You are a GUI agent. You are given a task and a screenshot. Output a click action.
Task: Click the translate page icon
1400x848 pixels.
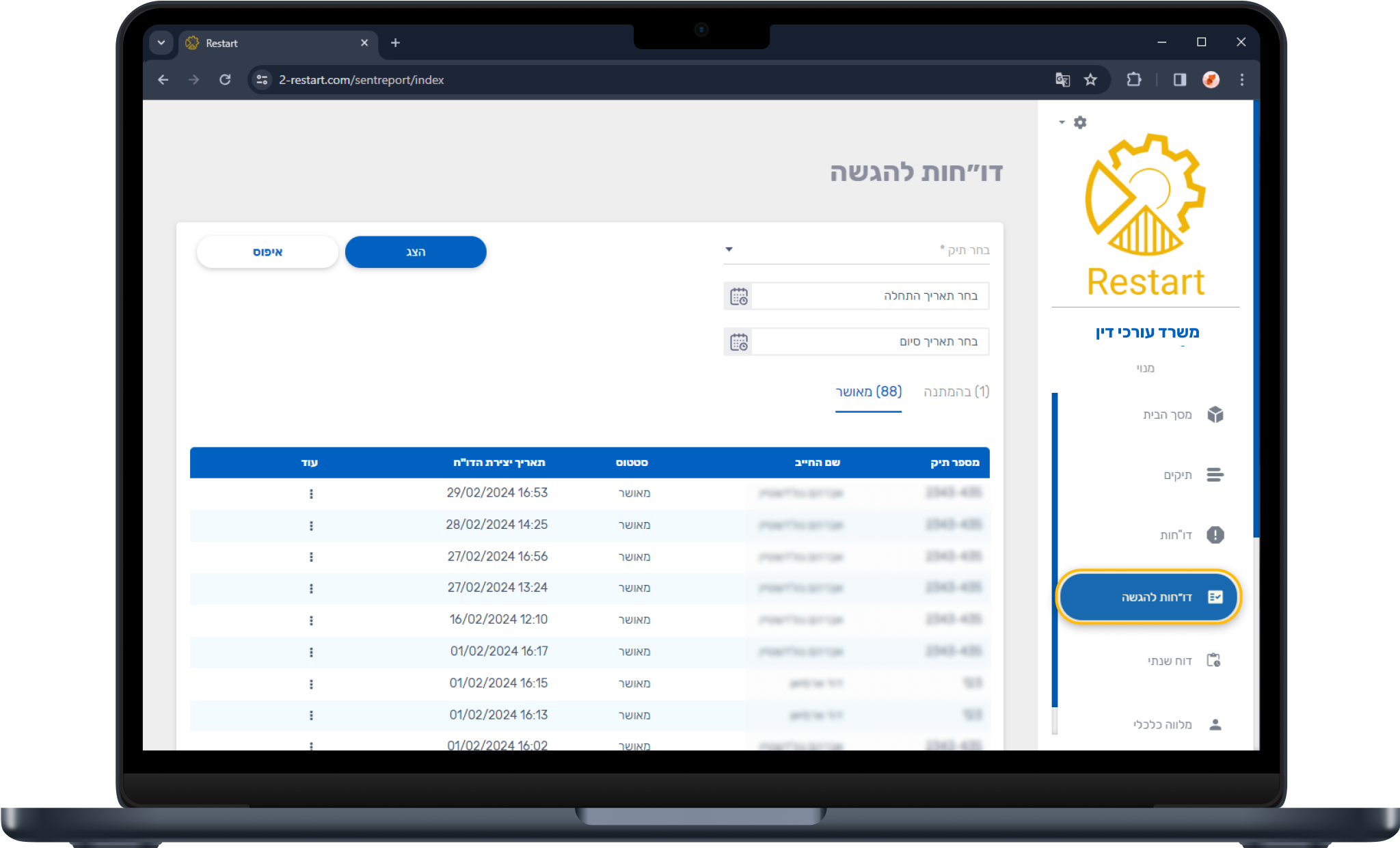[x=1062, y=80]
